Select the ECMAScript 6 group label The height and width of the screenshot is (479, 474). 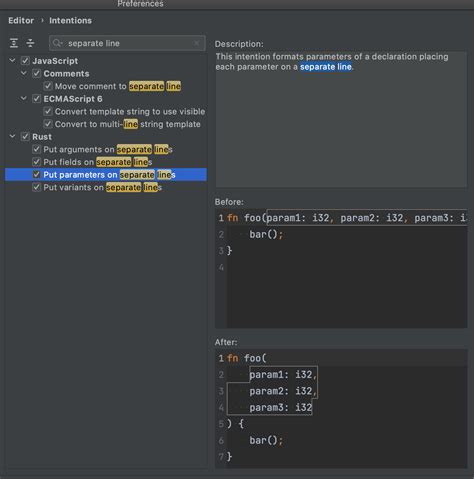73,99
